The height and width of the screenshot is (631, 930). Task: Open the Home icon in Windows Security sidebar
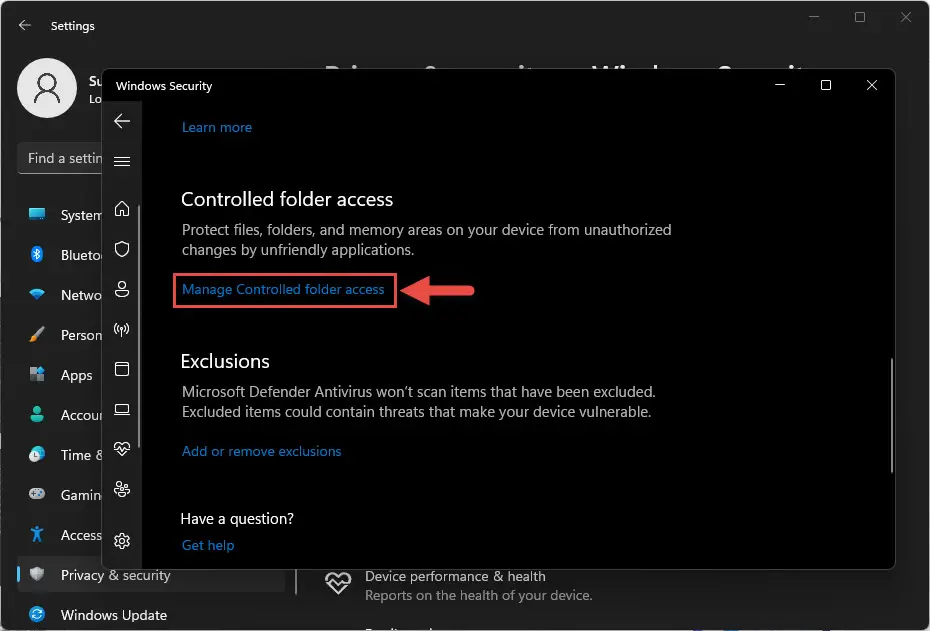click(122, 209)
